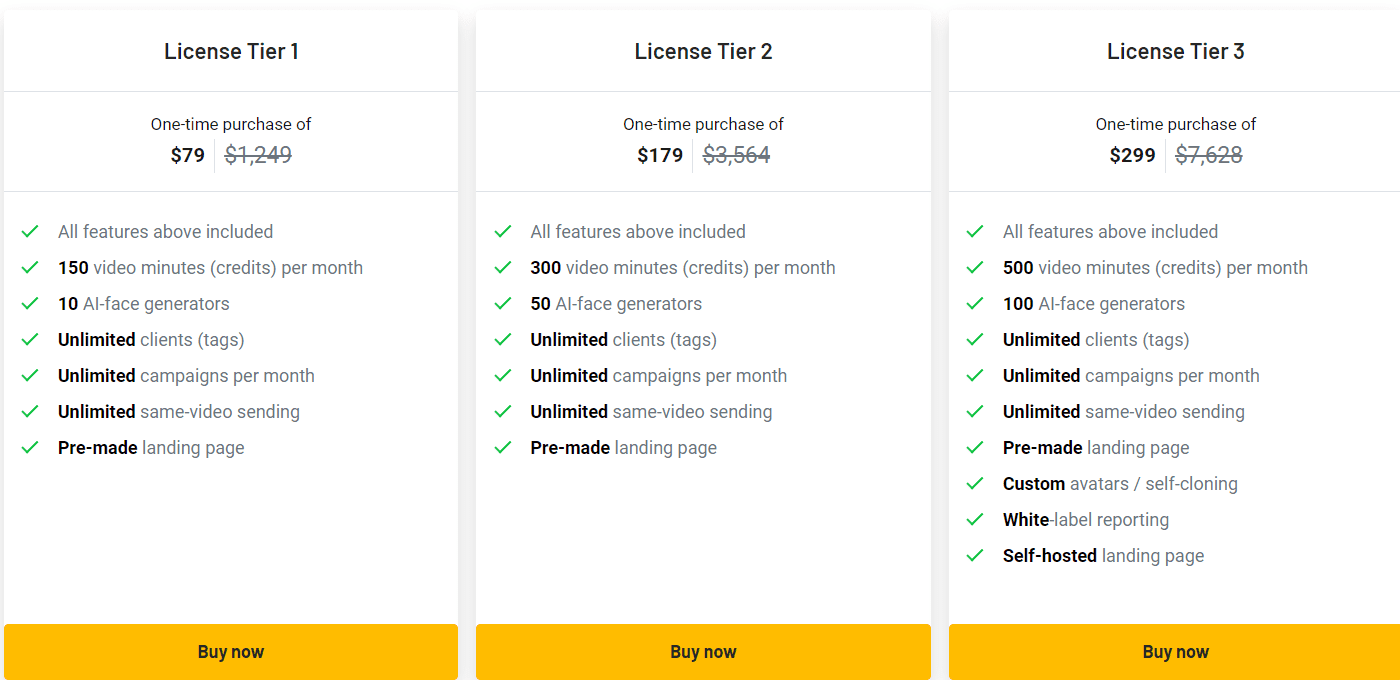Click "Buy now" under License Tier 2

tap(703, 651)
